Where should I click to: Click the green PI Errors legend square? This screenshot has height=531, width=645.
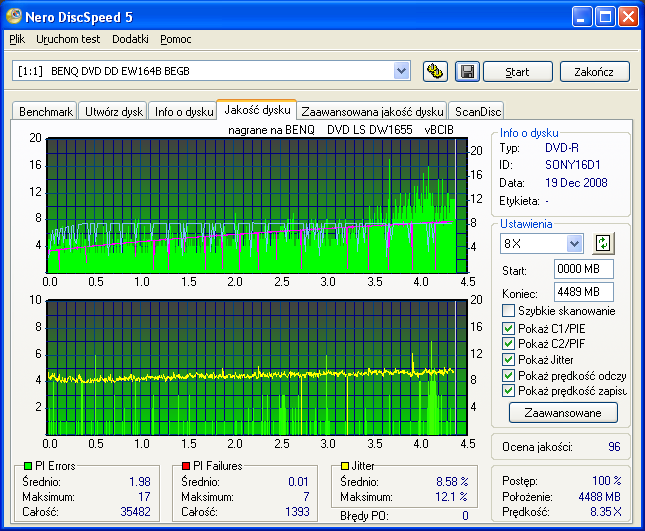tap(28, 466)
